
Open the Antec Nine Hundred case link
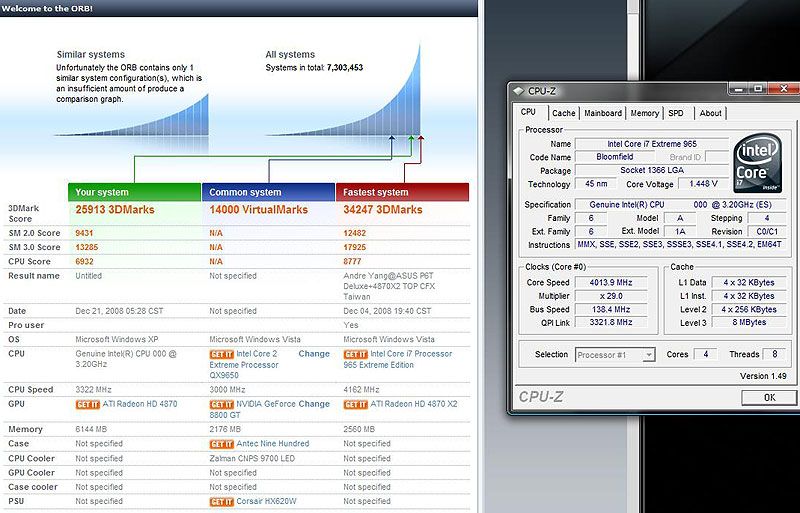272,444
